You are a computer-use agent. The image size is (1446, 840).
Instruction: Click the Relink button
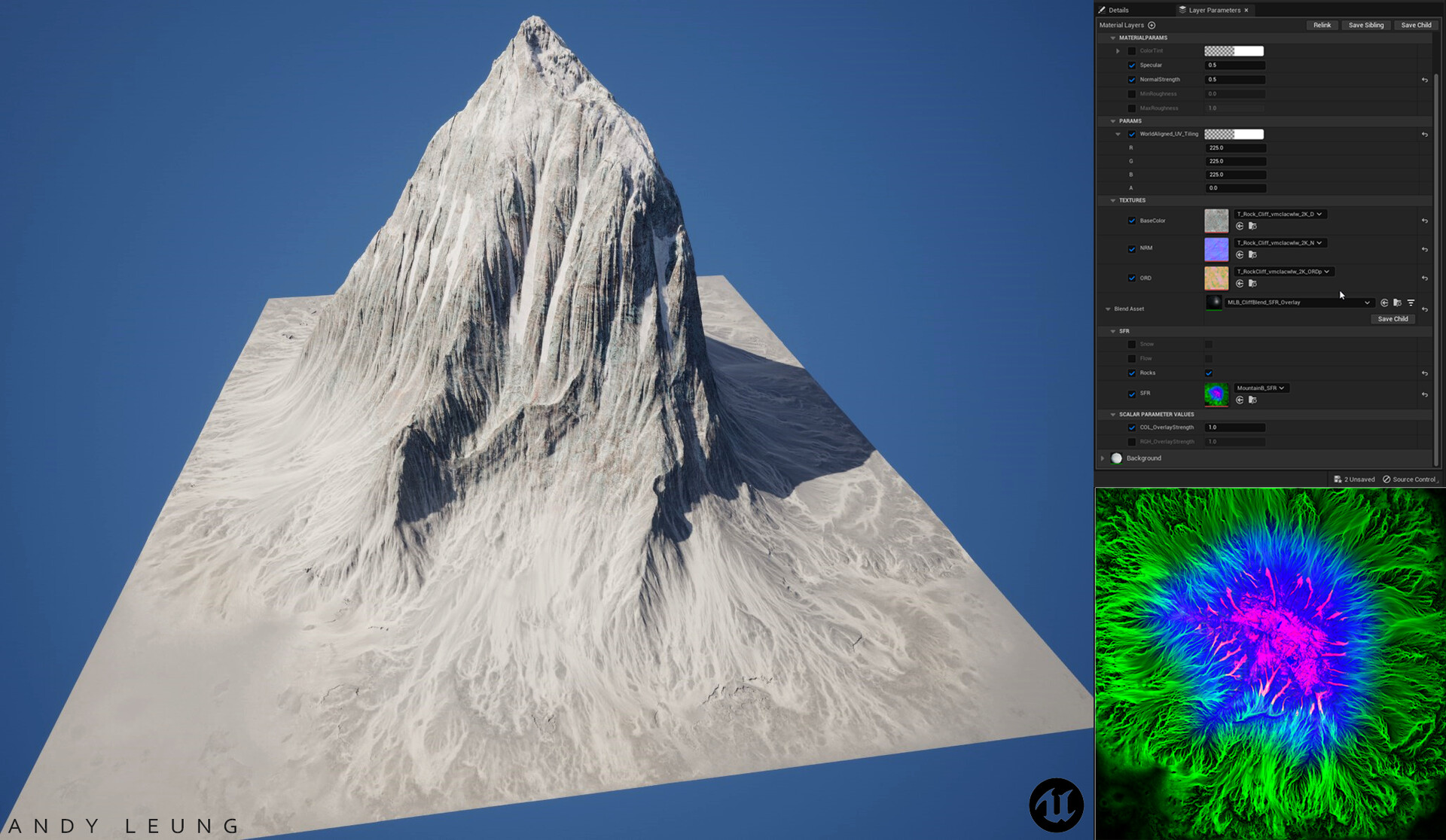click(x=1322, y=25)
